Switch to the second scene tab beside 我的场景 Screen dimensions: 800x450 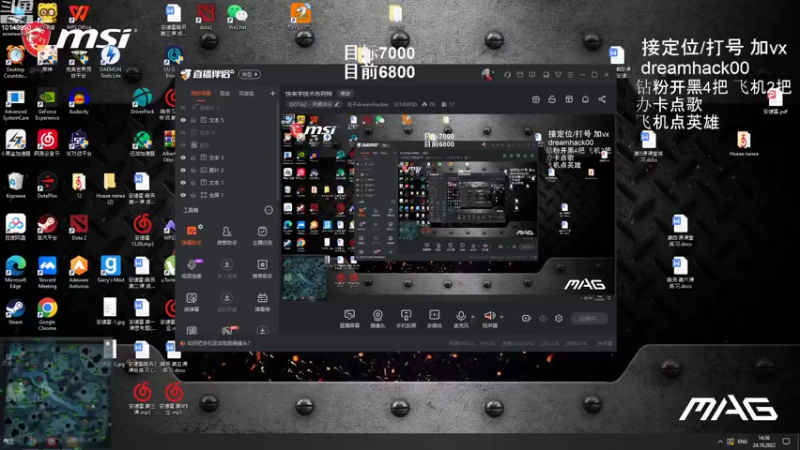tap(224, 94)
